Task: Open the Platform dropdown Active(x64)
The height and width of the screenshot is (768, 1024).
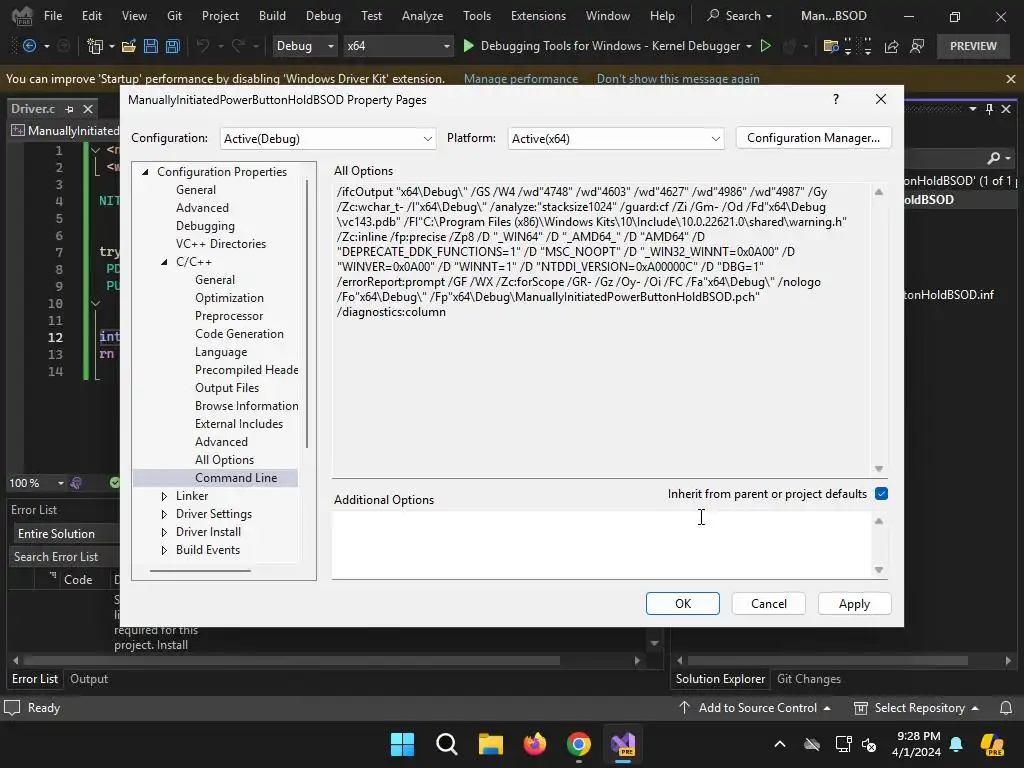Action: tap(616, 138)
